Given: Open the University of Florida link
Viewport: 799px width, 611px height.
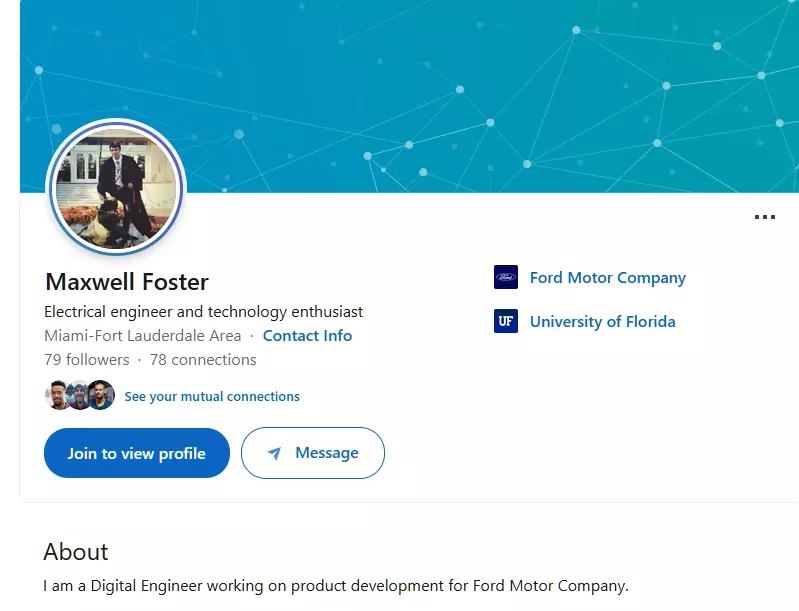Looking at the screenshot, I should pyautogui.click(x=602, y=322).
